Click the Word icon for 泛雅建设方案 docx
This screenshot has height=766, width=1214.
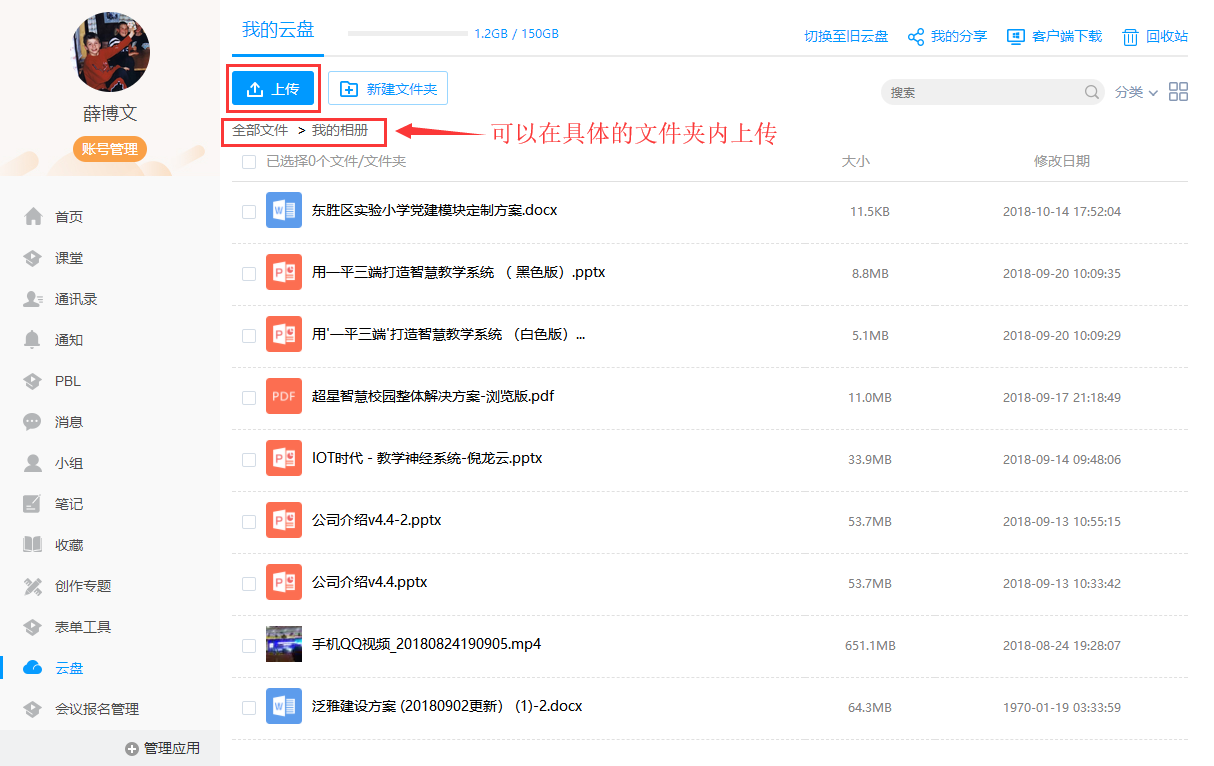284,707
